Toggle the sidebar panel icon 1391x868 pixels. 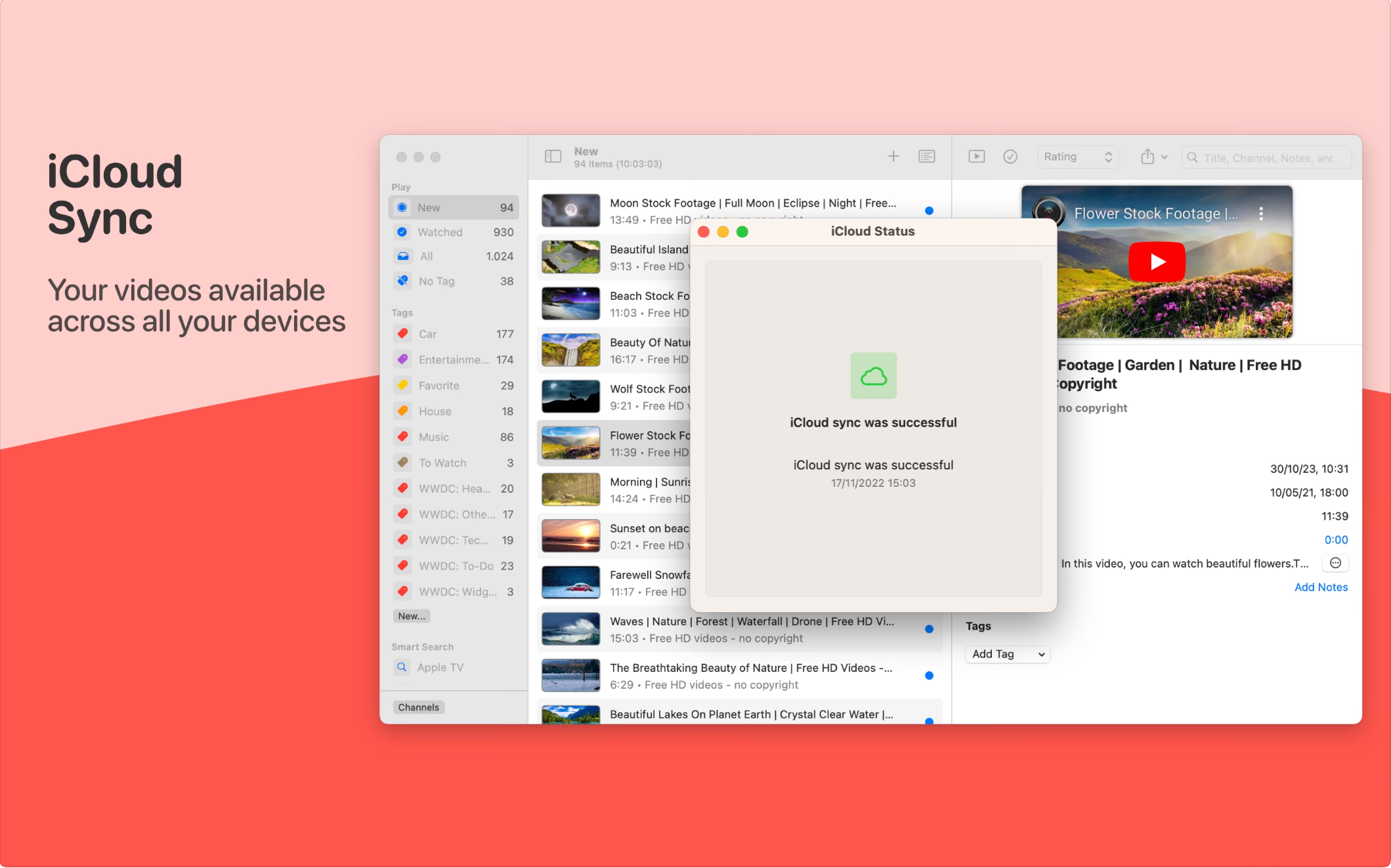(553, 157)
